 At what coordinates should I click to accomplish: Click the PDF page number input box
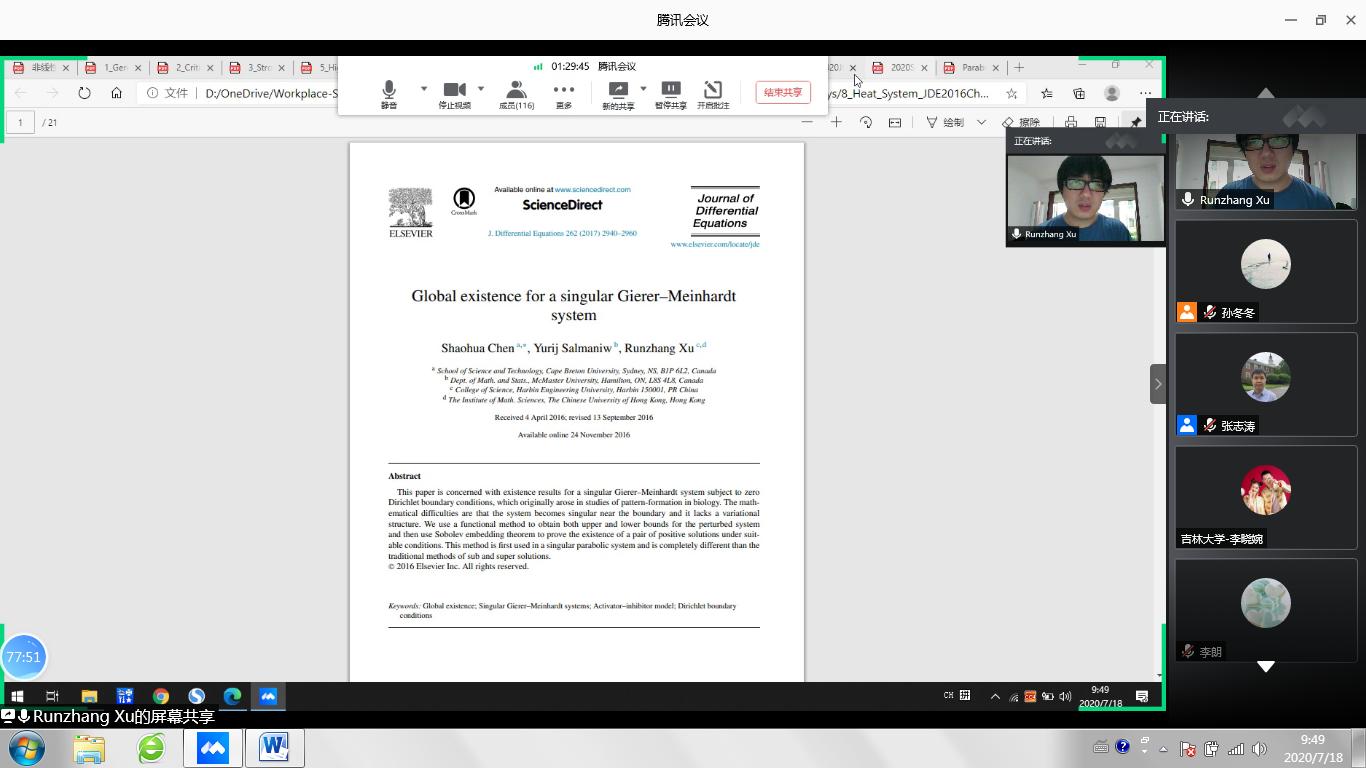pos(20,122)
